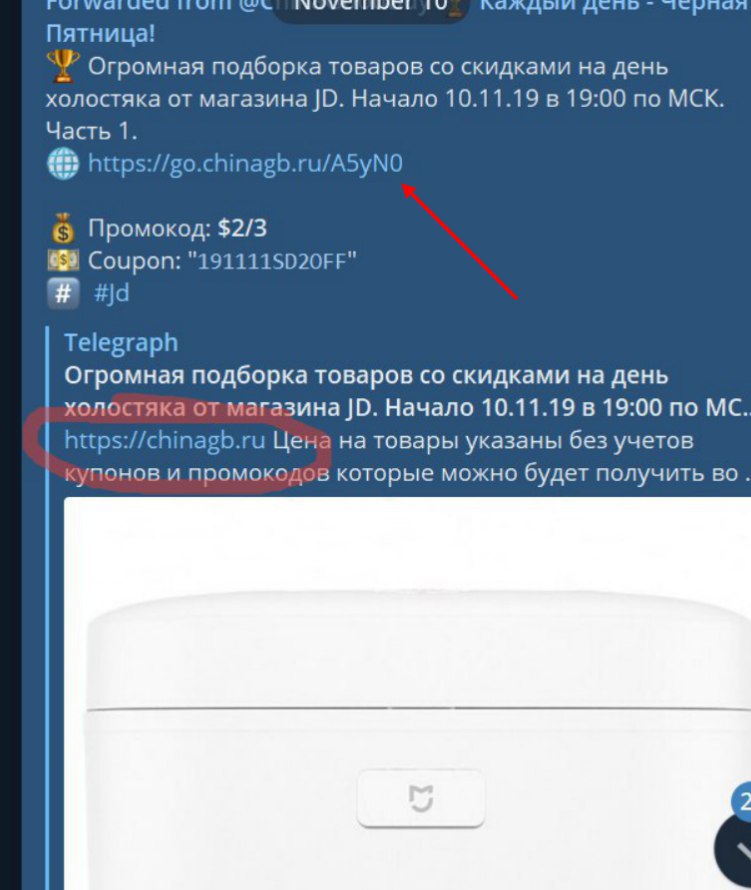The height and width of the screenshot is (890, 751).
Task: Click the rice cooker preview image
Action: click(x=408, y=694)
